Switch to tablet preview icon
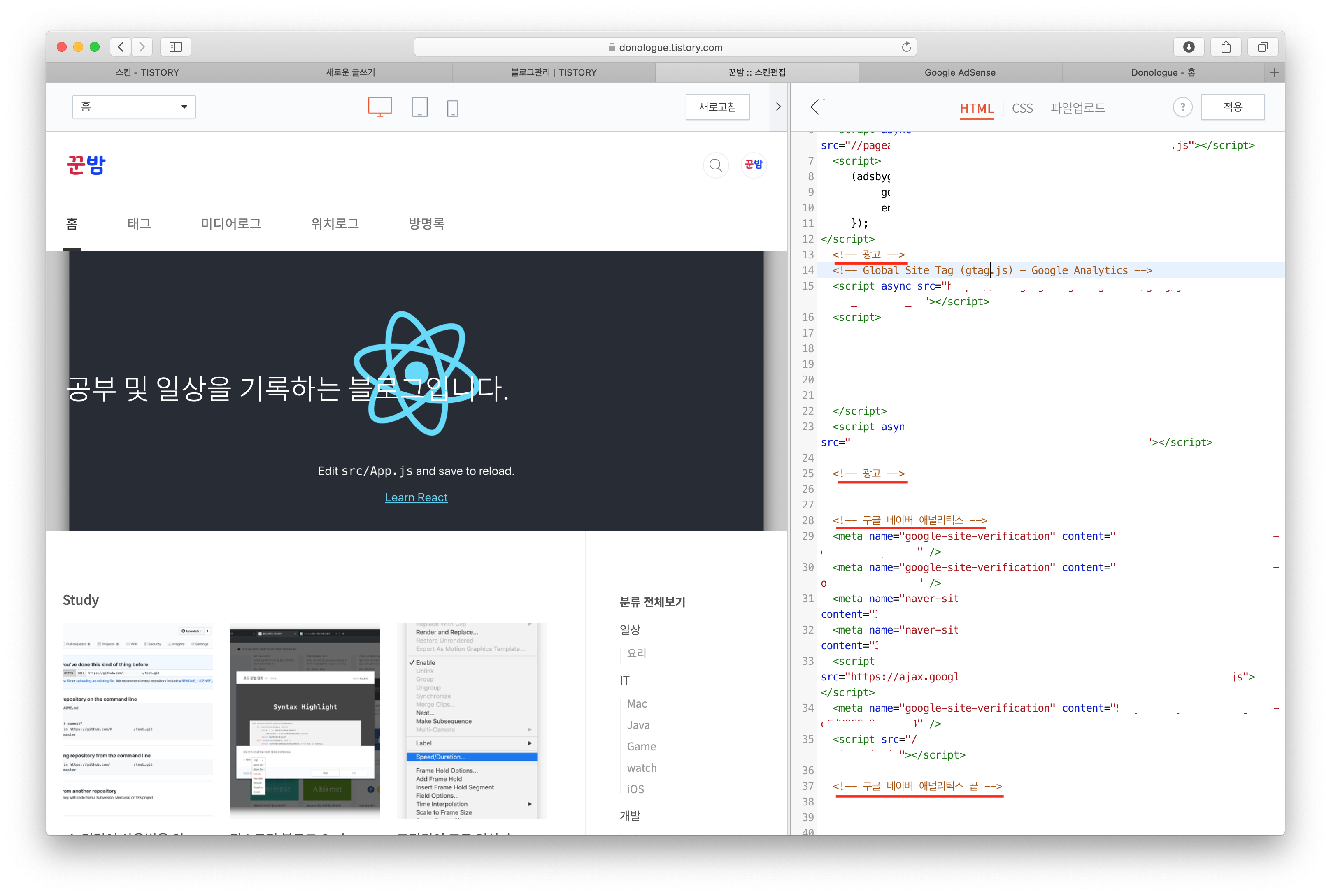Viewport: 1331px width, 896px height. (x=419, y=107)
